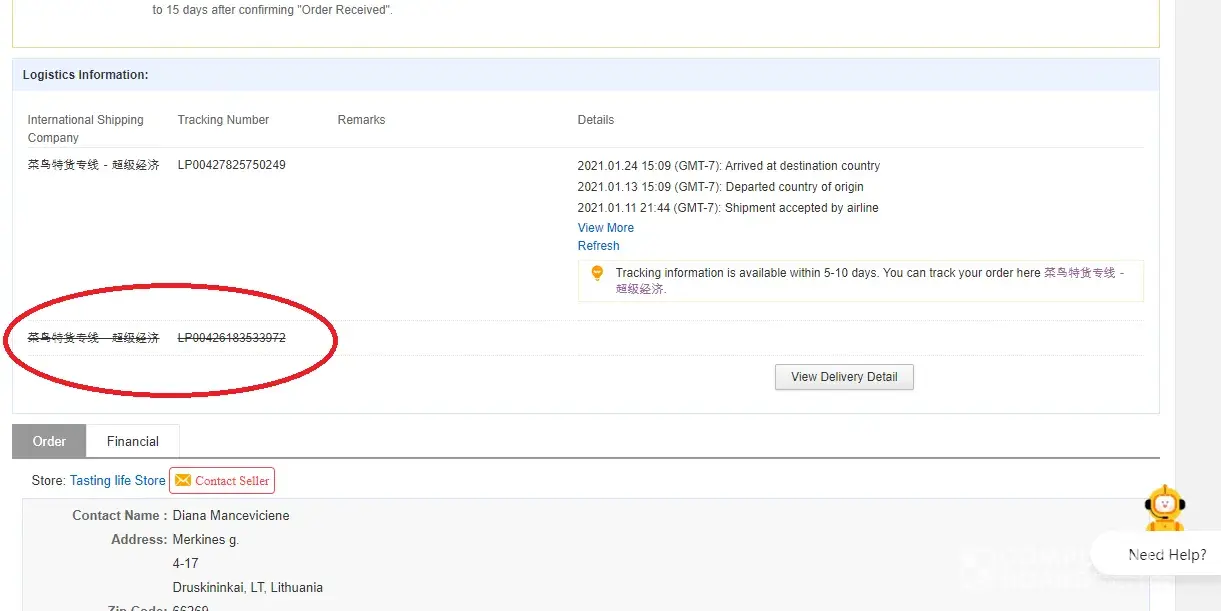Open the Tasting life Store link
Viewport: 1221px width, 611px height.
point(117,481)
